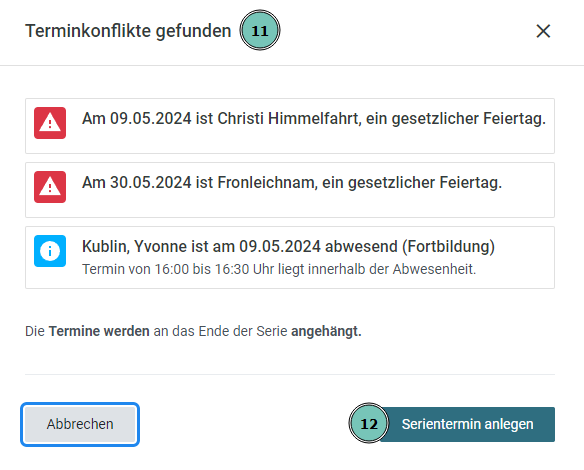Screen dimensions: 584x470
Task: Click the date 30.05.2024 in the second alert
Action: point(150,182)
